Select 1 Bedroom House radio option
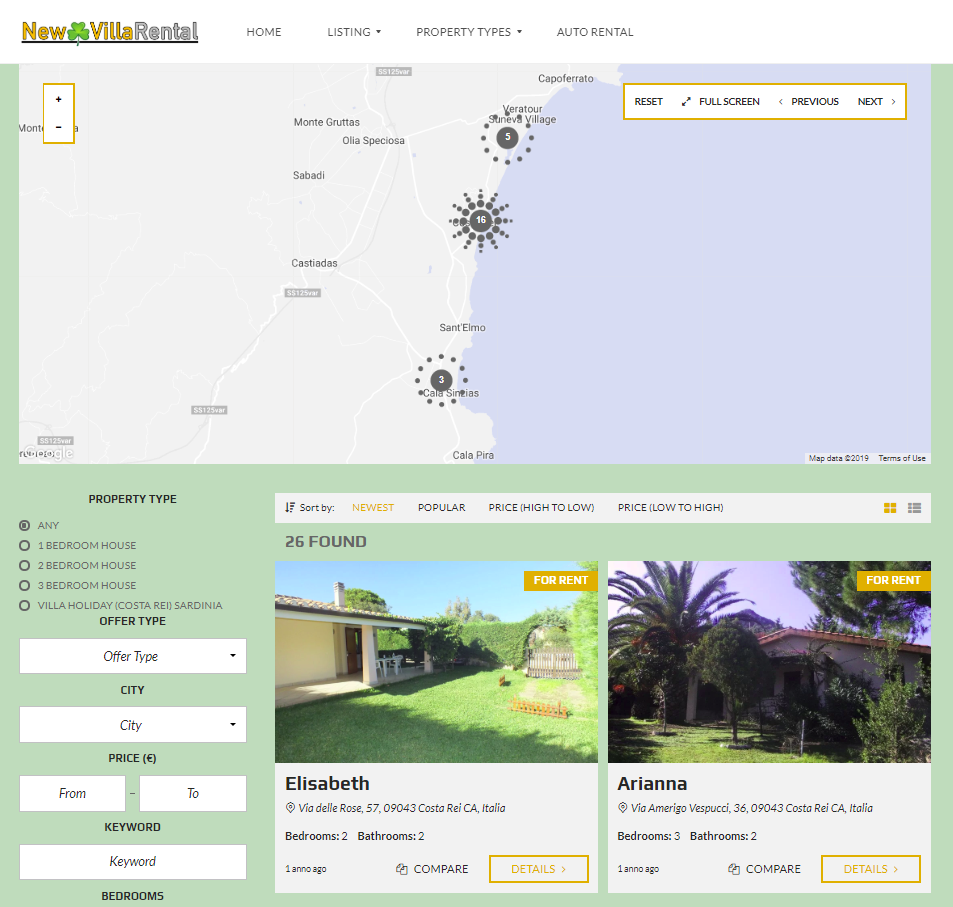 (24, 545)
